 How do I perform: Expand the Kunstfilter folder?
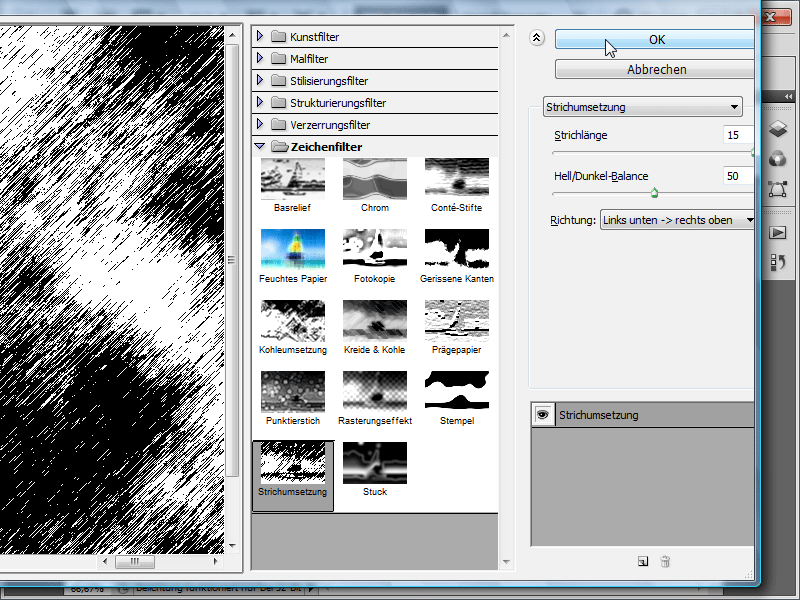click(260, 36)
